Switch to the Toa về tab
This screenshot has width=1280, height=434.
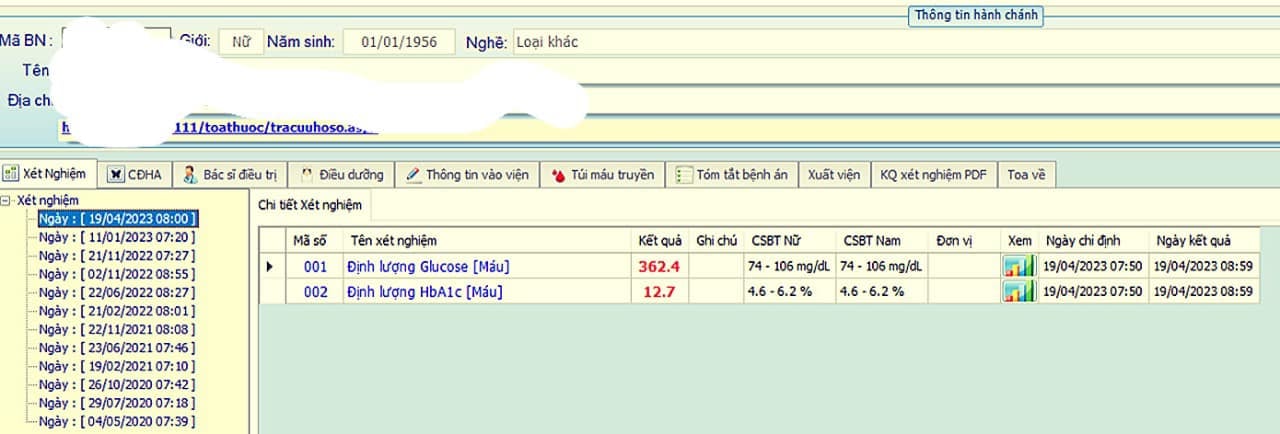1026,174
